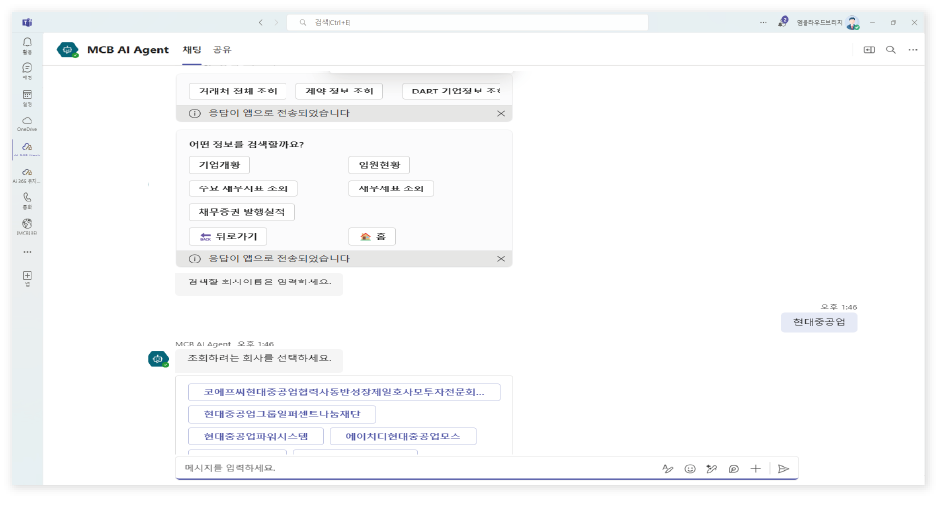Open the emoji picker in compose bar
The height and width of the screenshot is (505, 943).
[x=690, y=468]
